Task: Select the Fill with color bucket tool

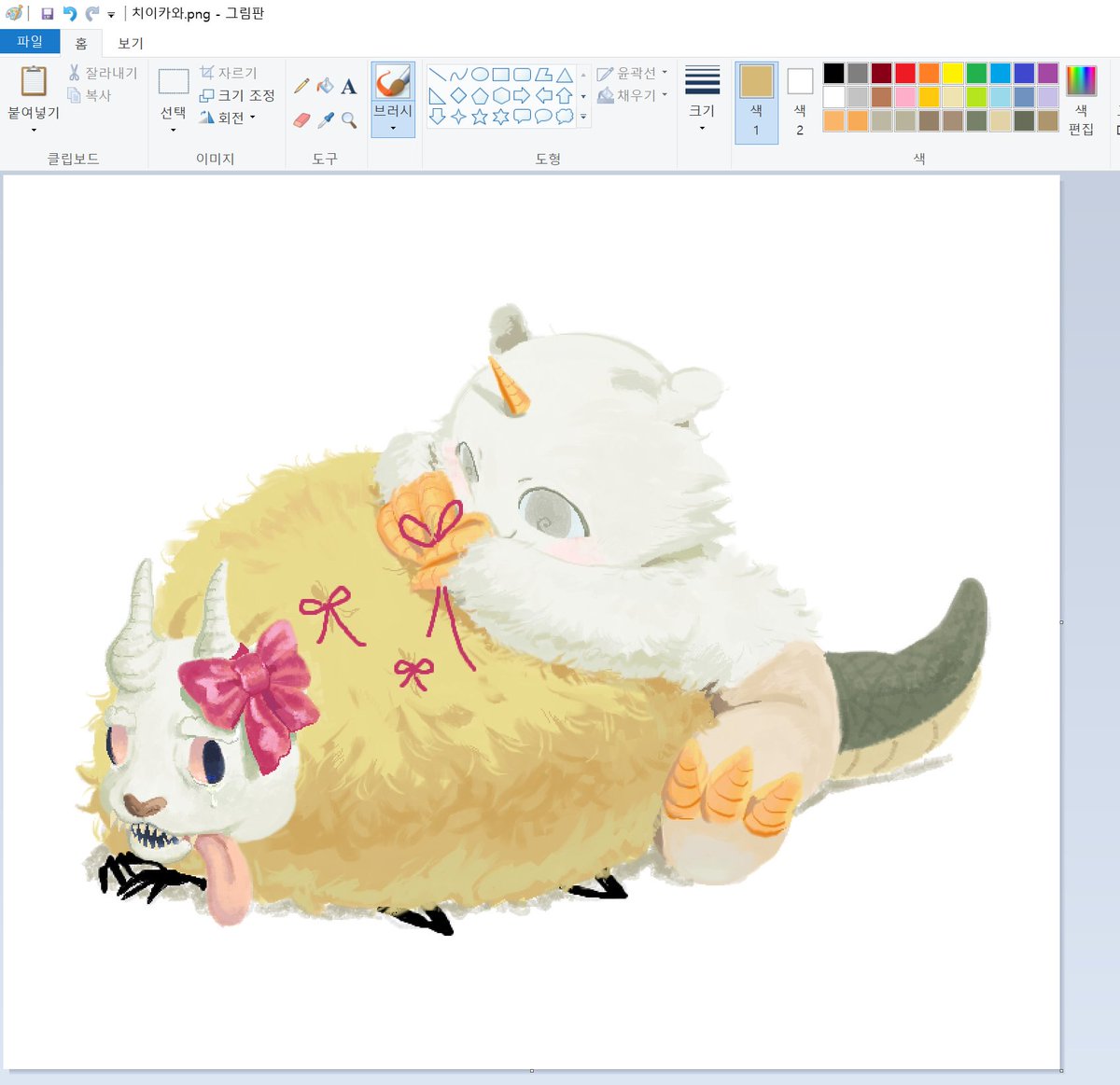Action: pos(325,86)
